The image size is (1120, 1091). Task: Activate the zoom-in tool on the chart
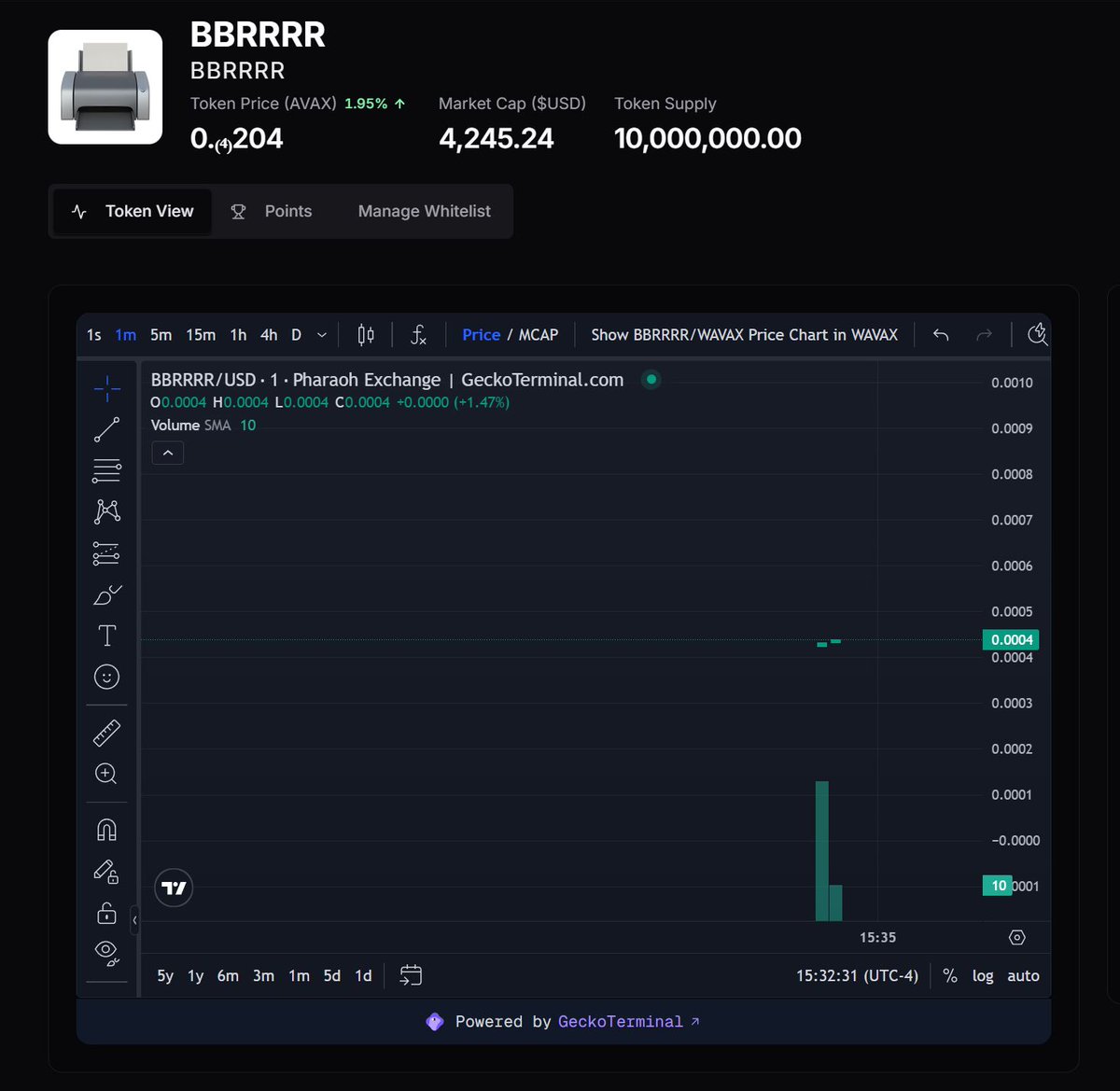tap(106, 774)
